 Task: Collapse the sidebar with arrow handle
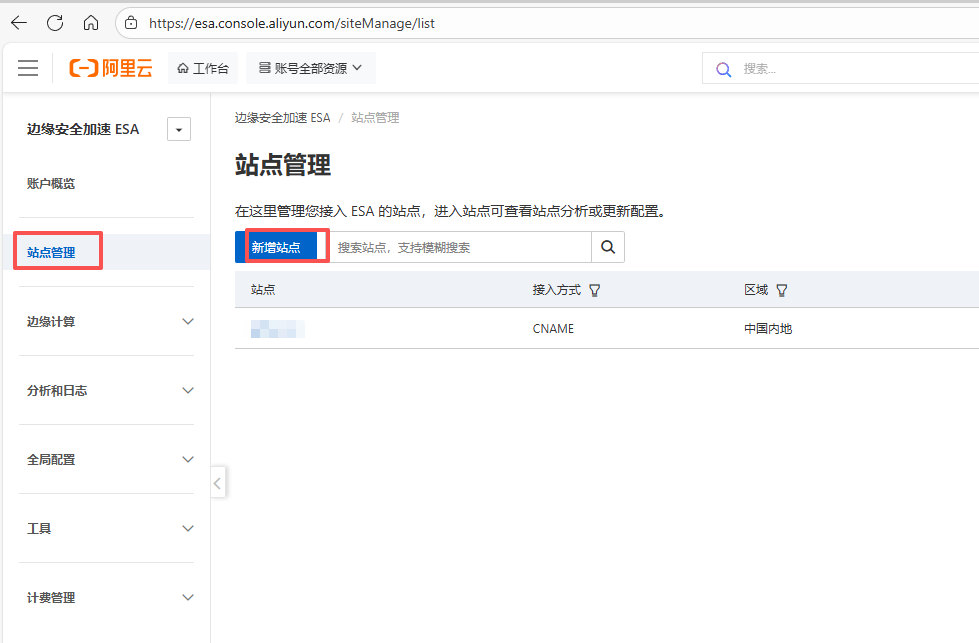click(218, 483)
